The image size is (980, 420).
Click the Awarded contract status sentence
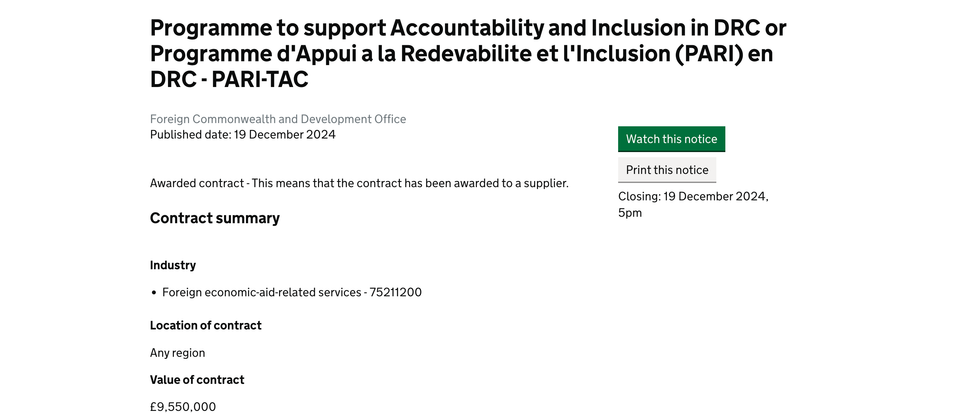coord(359,183)
